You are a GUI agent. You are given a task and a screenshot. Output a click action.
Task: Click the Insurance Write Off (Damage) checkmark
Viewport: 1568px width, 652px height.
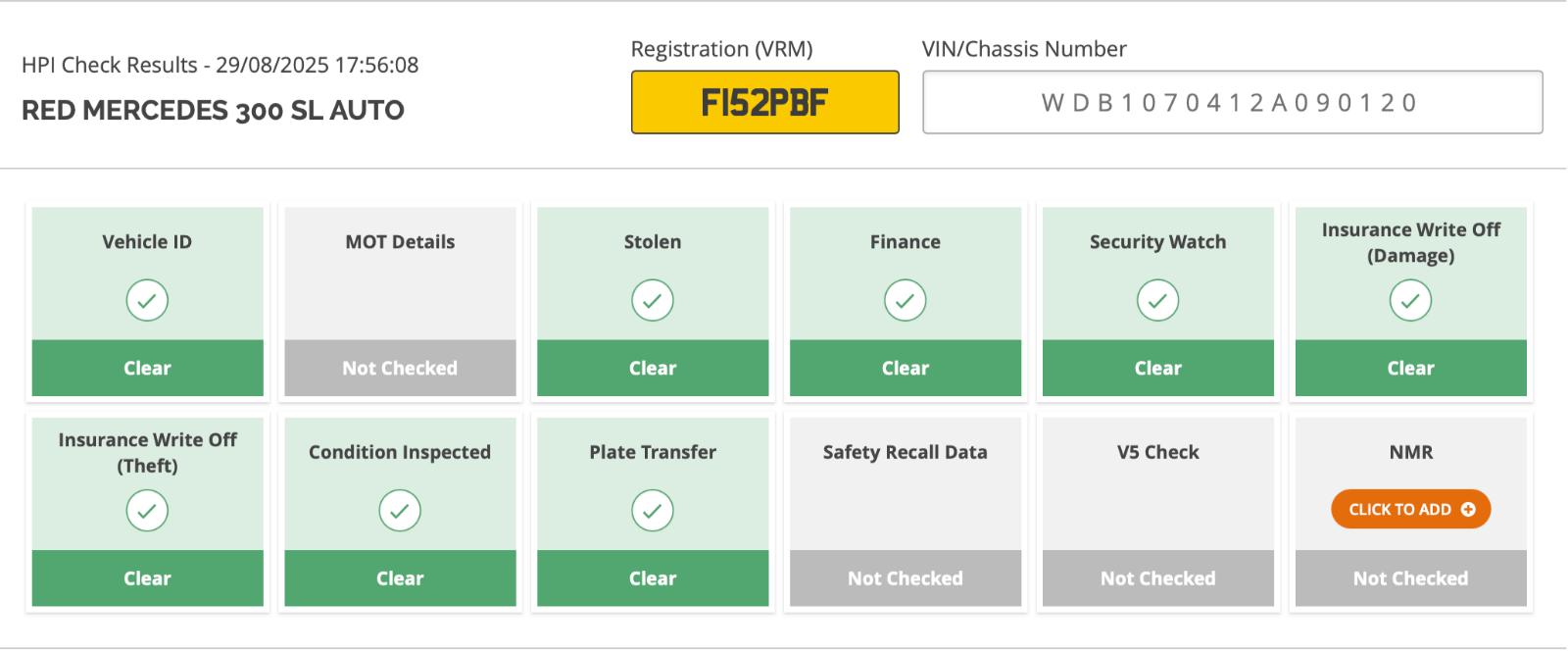[x=1410, y=300]
